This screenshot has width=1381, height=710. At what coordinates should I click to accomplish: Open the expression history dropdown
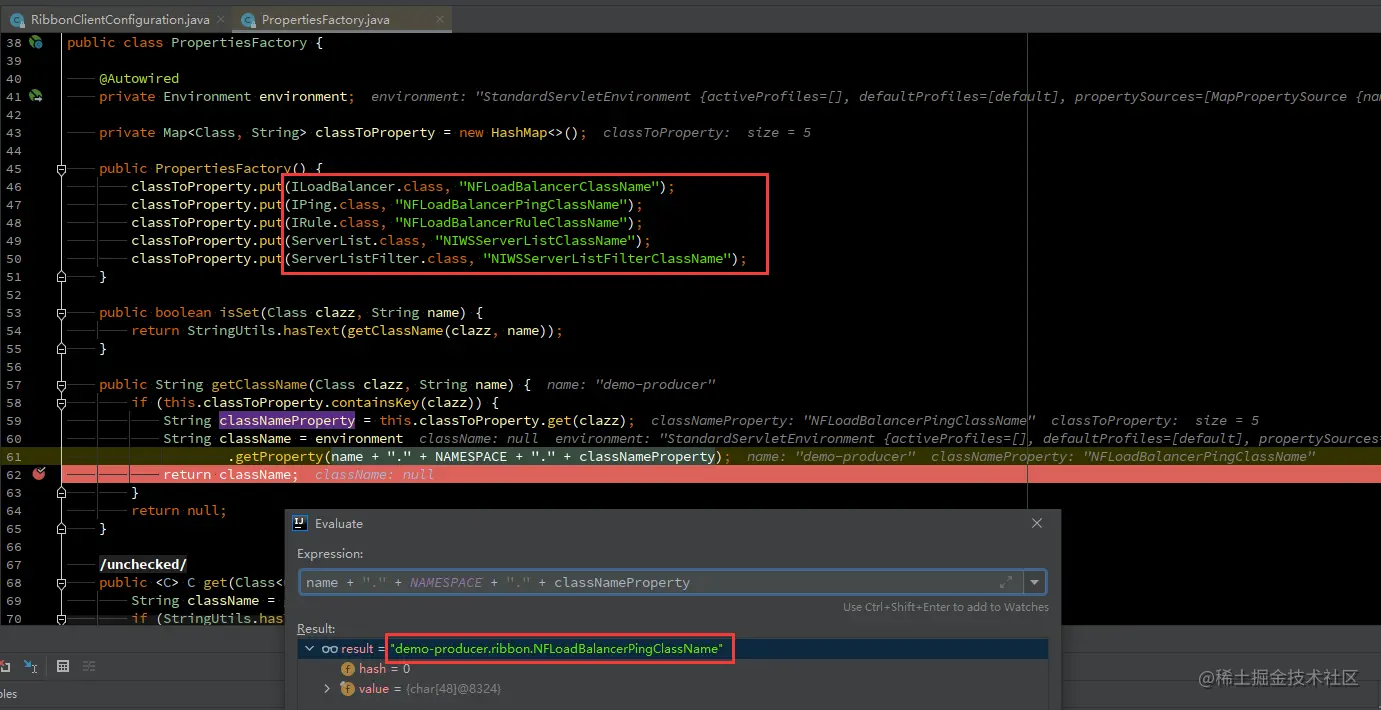tap(1034, 582)
